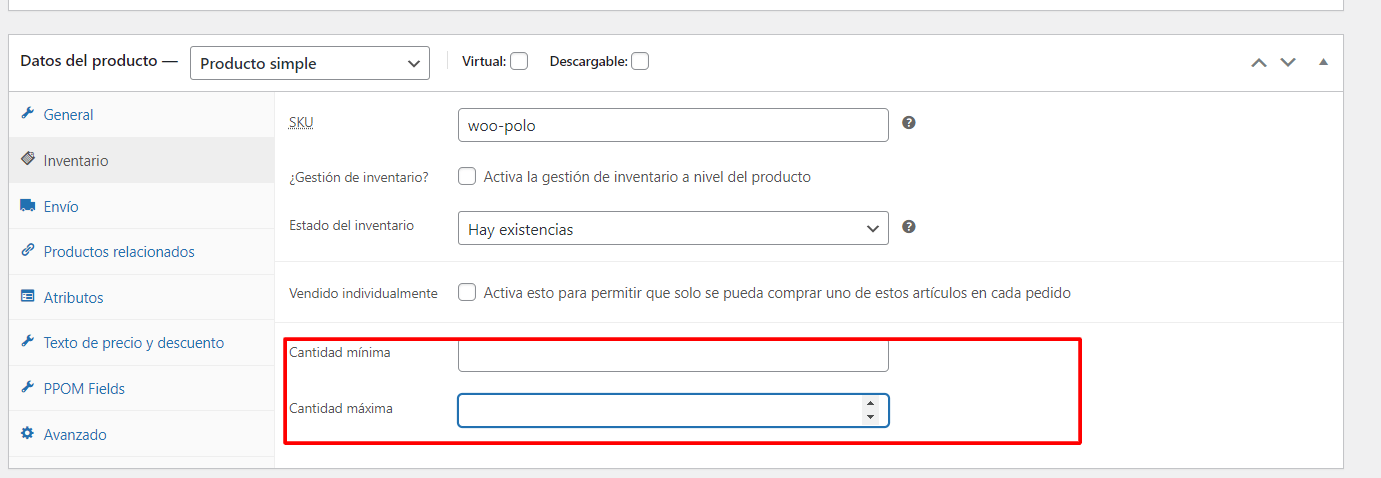Click the Envío truck icon

click(x=28, y=206)
